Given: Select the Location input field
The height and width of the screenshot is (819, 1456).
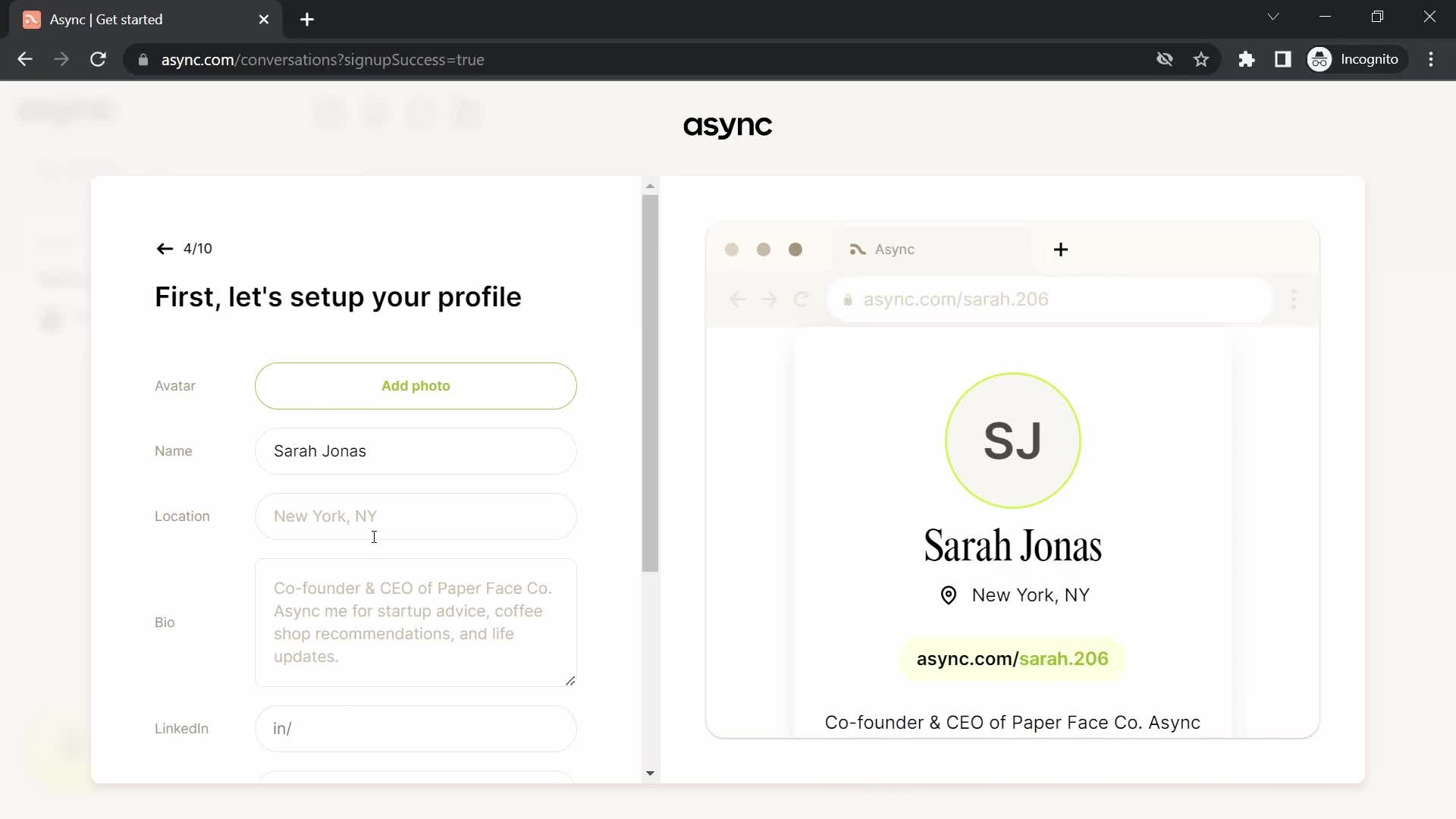Looking at the screenshot, I should click(417, 516).
